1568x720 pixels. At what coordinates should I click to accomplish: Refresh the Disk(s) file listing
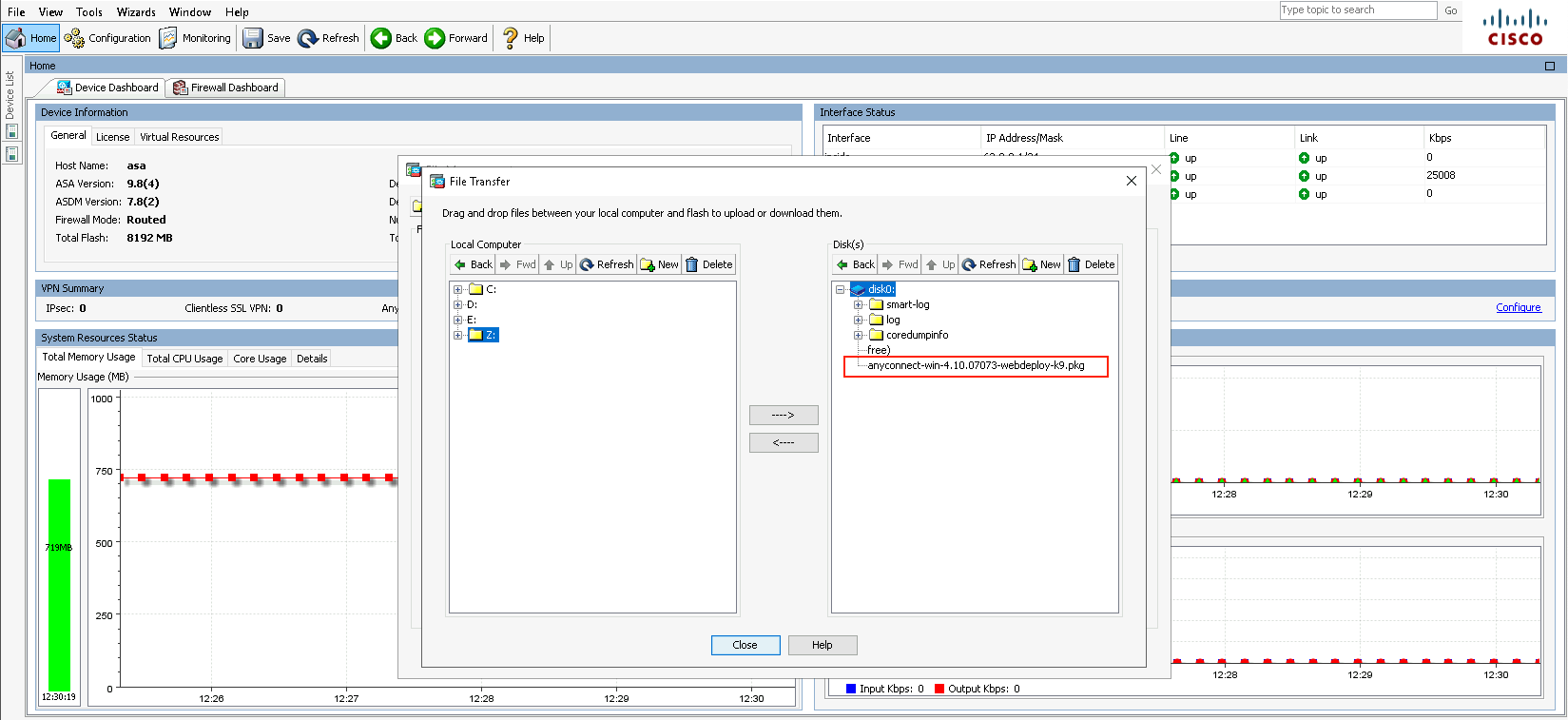tap(988, 264)
